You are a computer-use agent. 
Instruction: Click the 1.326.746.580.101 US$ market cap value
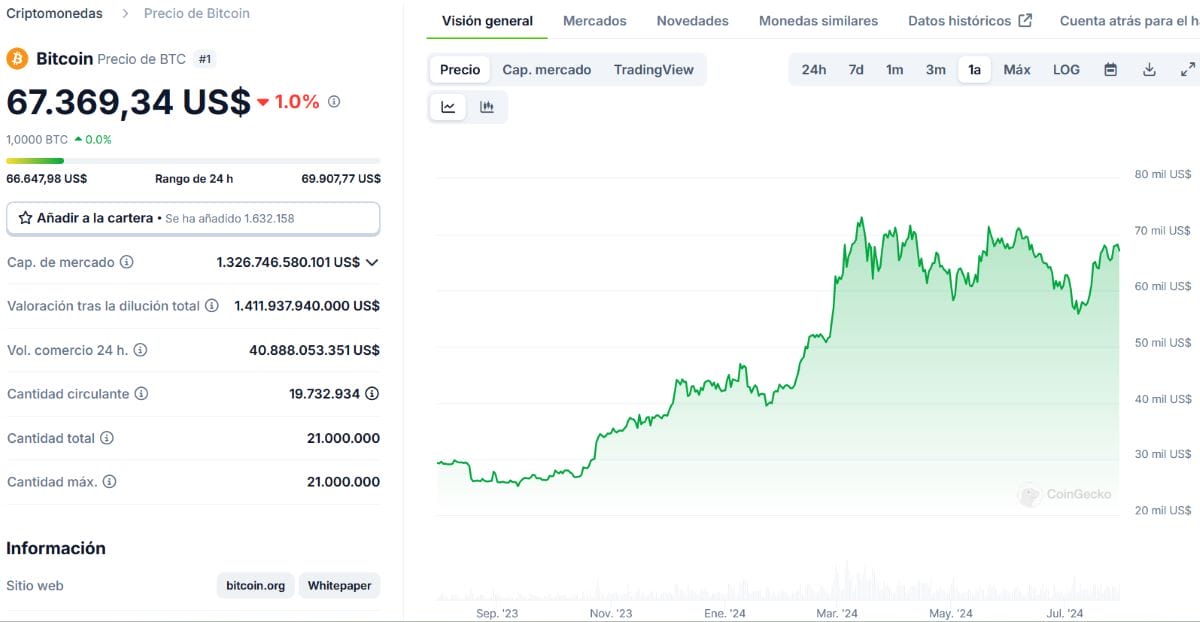pos(288,262)
